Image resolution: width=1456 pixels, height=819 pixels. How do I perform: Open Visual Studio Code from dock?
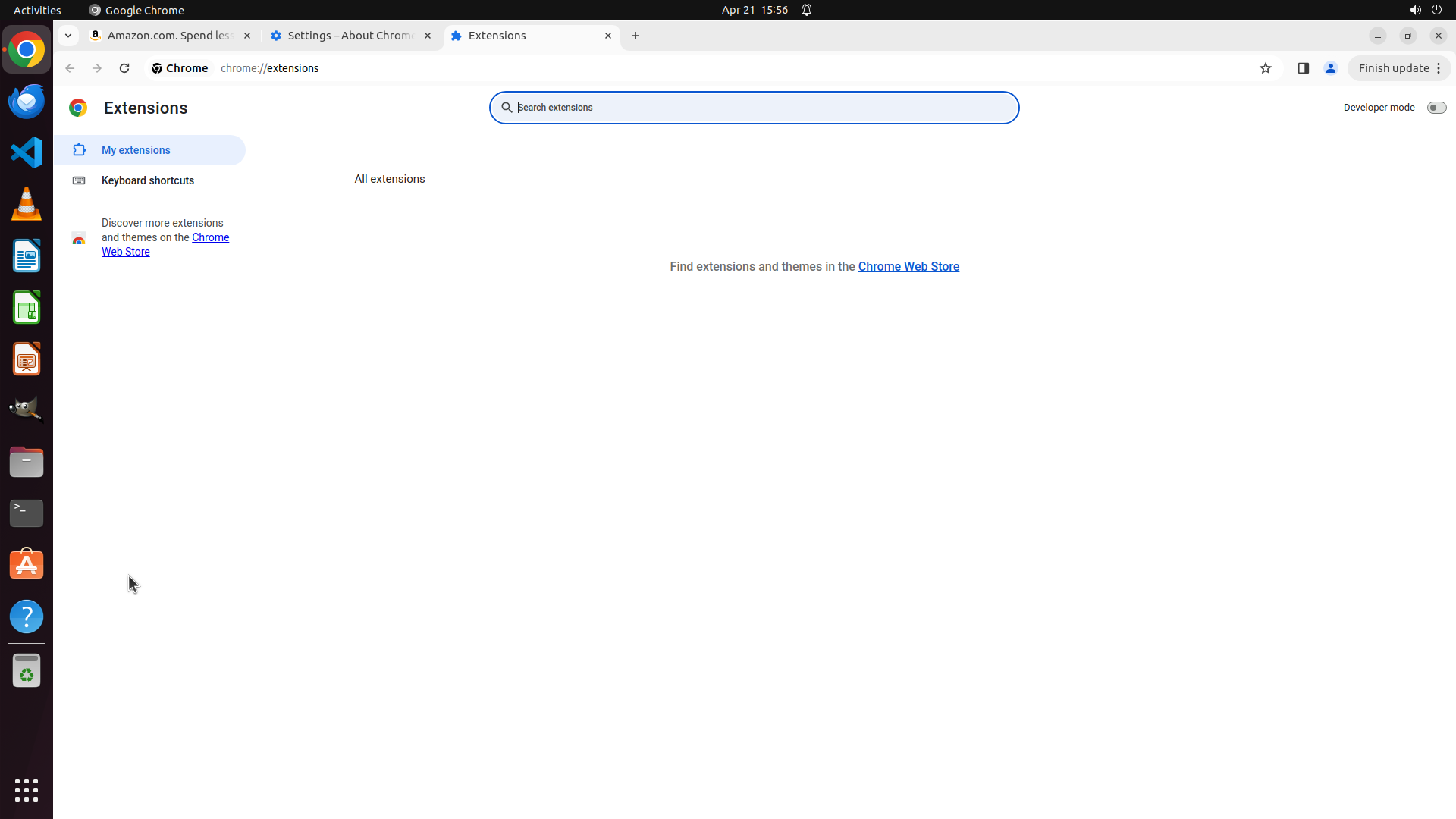(27, 152)
